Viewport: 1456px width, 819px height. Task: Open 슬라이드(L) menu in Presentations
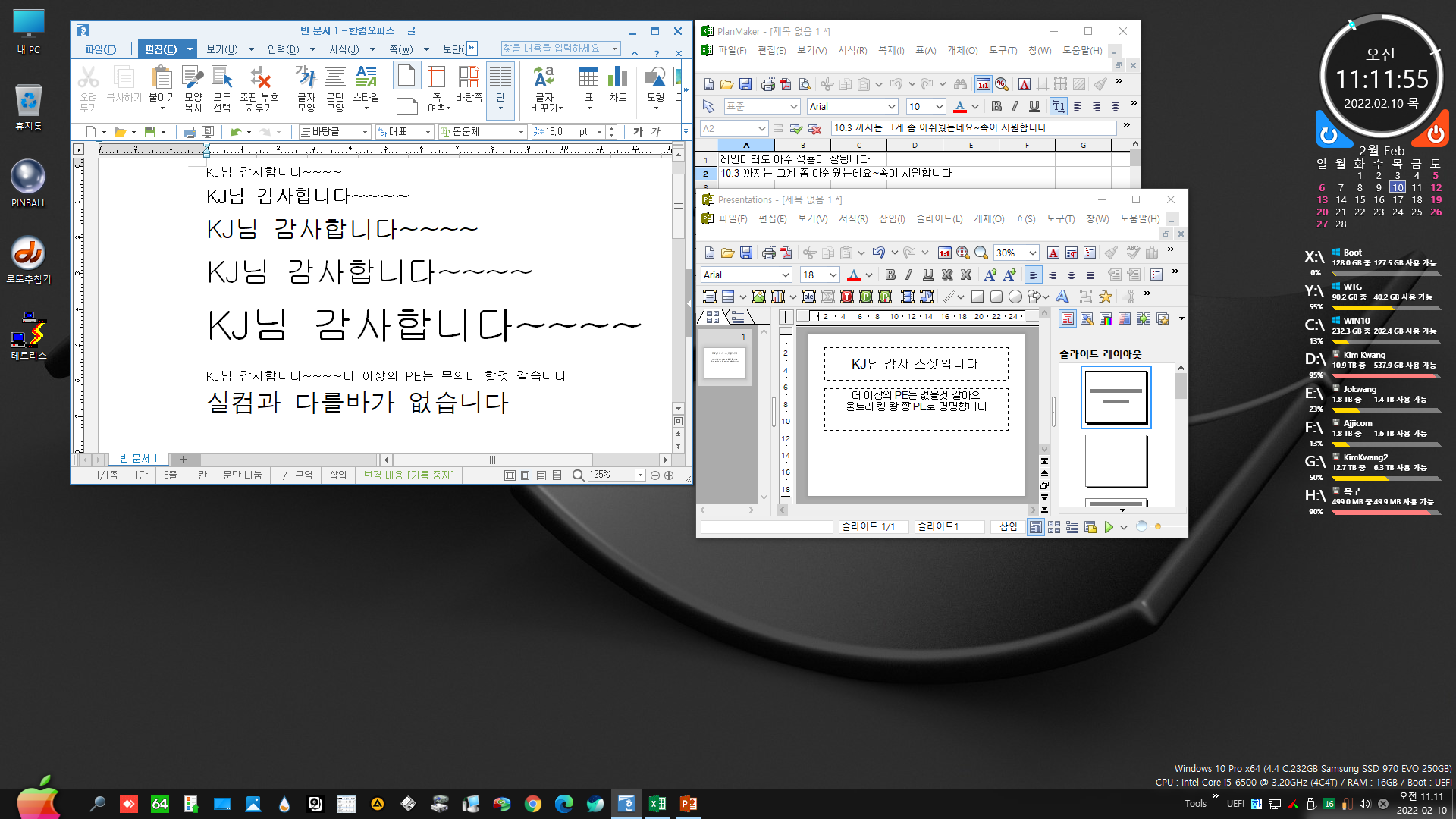coord(939,219)
